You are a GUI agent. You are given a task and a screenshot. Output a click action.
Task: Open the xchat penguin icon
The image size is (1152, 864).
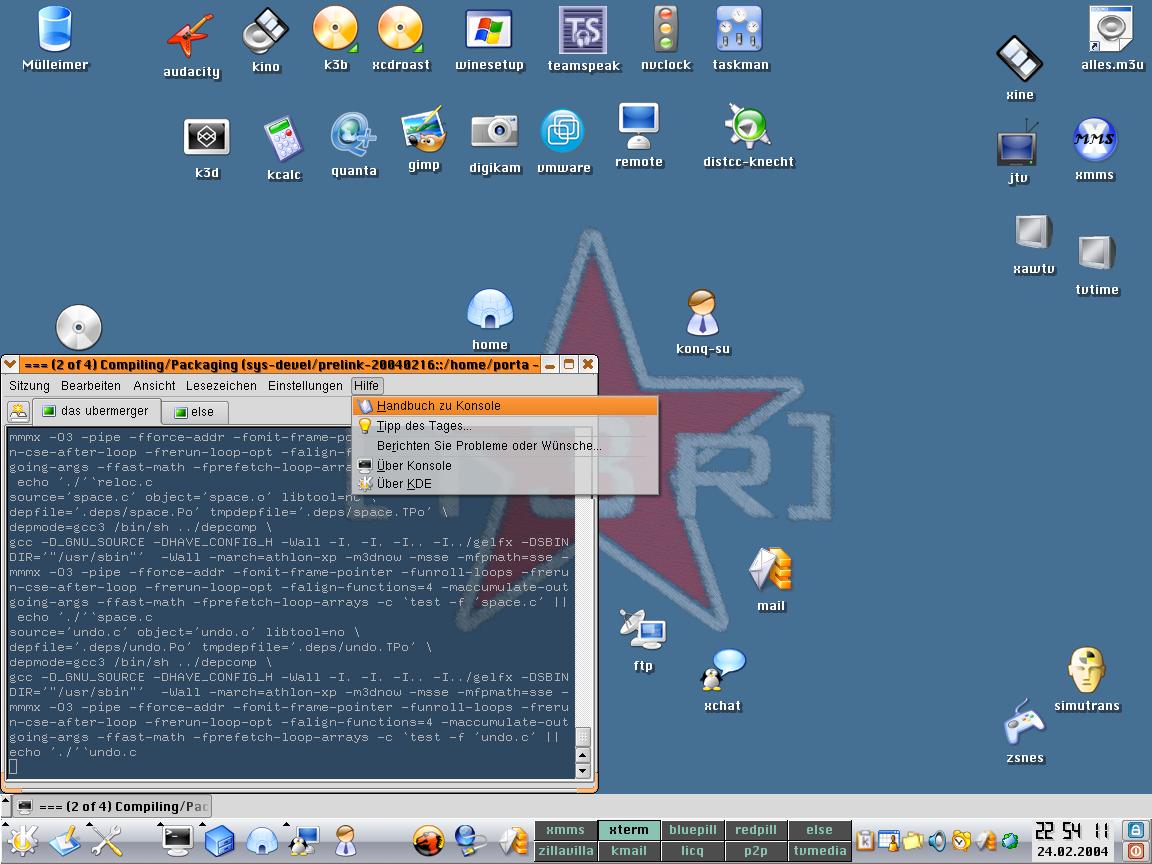tap(722, 670)
